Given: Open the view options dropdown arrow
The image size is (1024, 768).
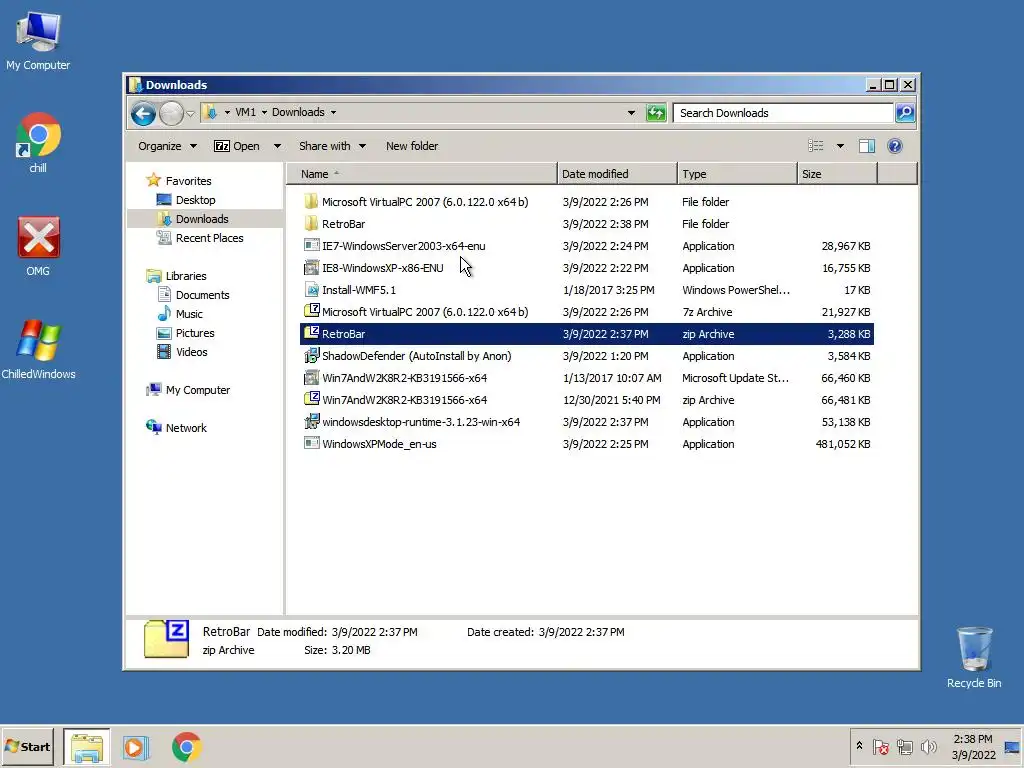Looking at the screenshot, I should [840, 146].
